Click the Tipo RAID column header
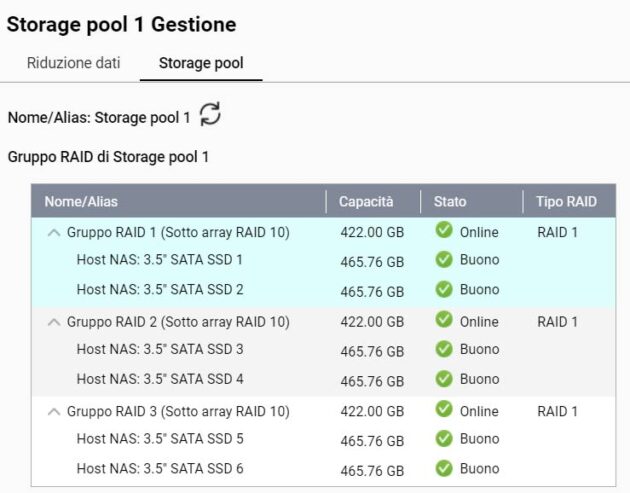The image size is (630, 493). pos(566,202)
